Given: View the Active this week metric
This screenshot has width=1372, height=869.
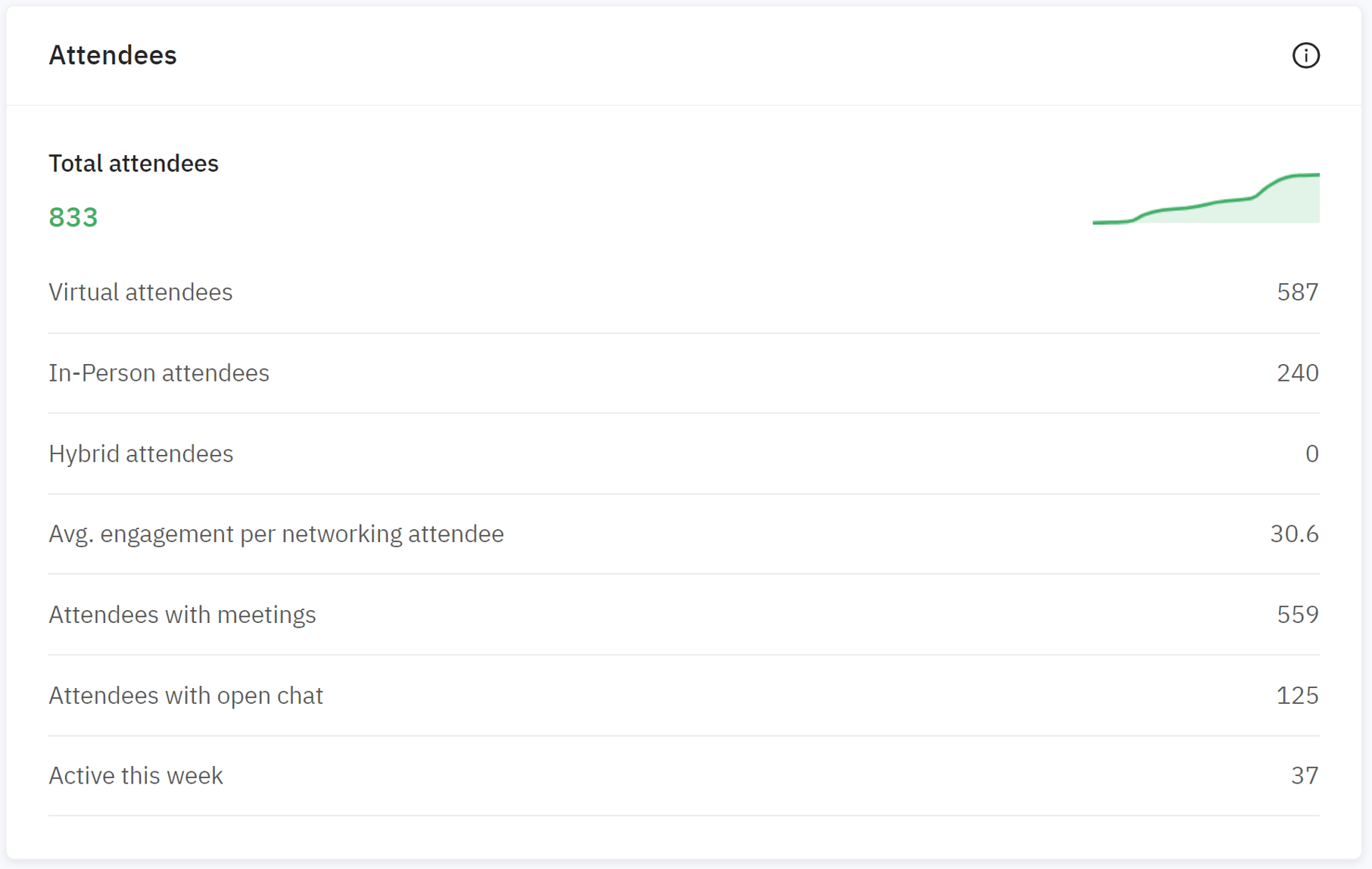Looking at the screenshot, I should (136, 775).
